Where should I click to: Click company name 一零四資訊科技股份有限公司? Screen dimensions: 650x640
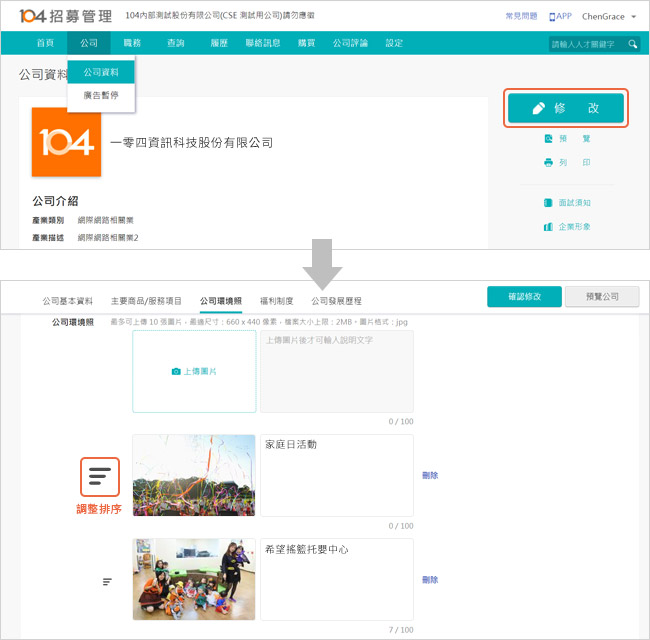pos(192,143)
